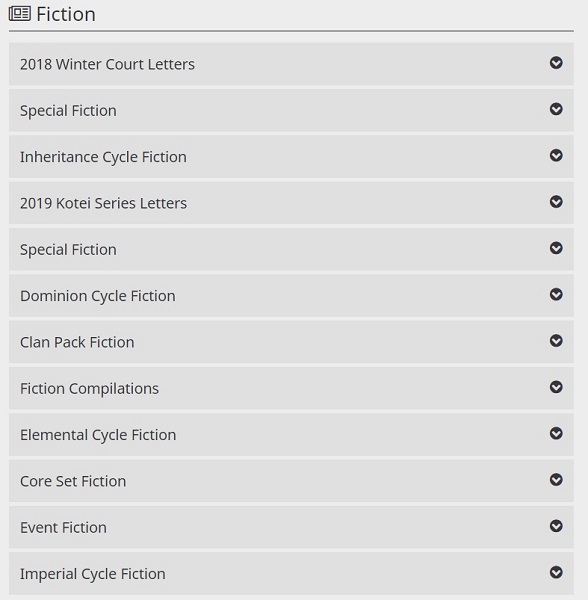Expand the Elemental Cycle Fiction section
This screenshot has height=600, width=588.
click(291, 434)
